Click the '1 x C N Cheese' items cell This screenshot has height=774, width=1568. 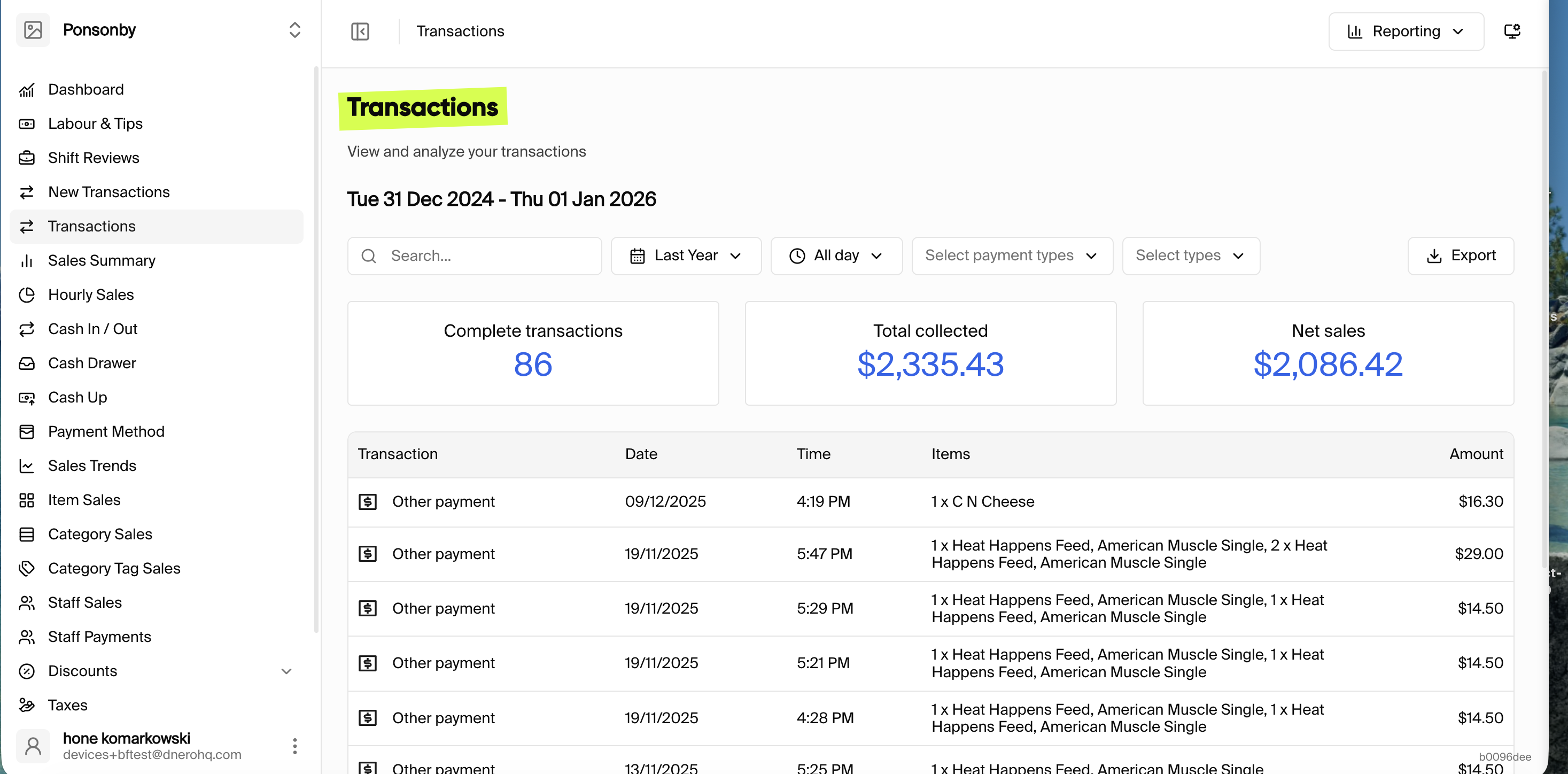(x=982, y=502)
